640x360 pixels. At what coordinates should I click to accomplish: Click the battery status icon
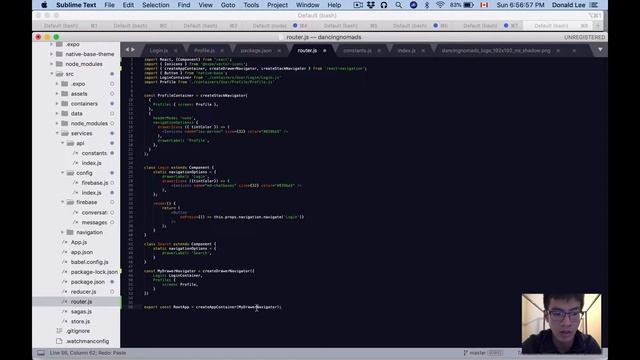(469, 5)
